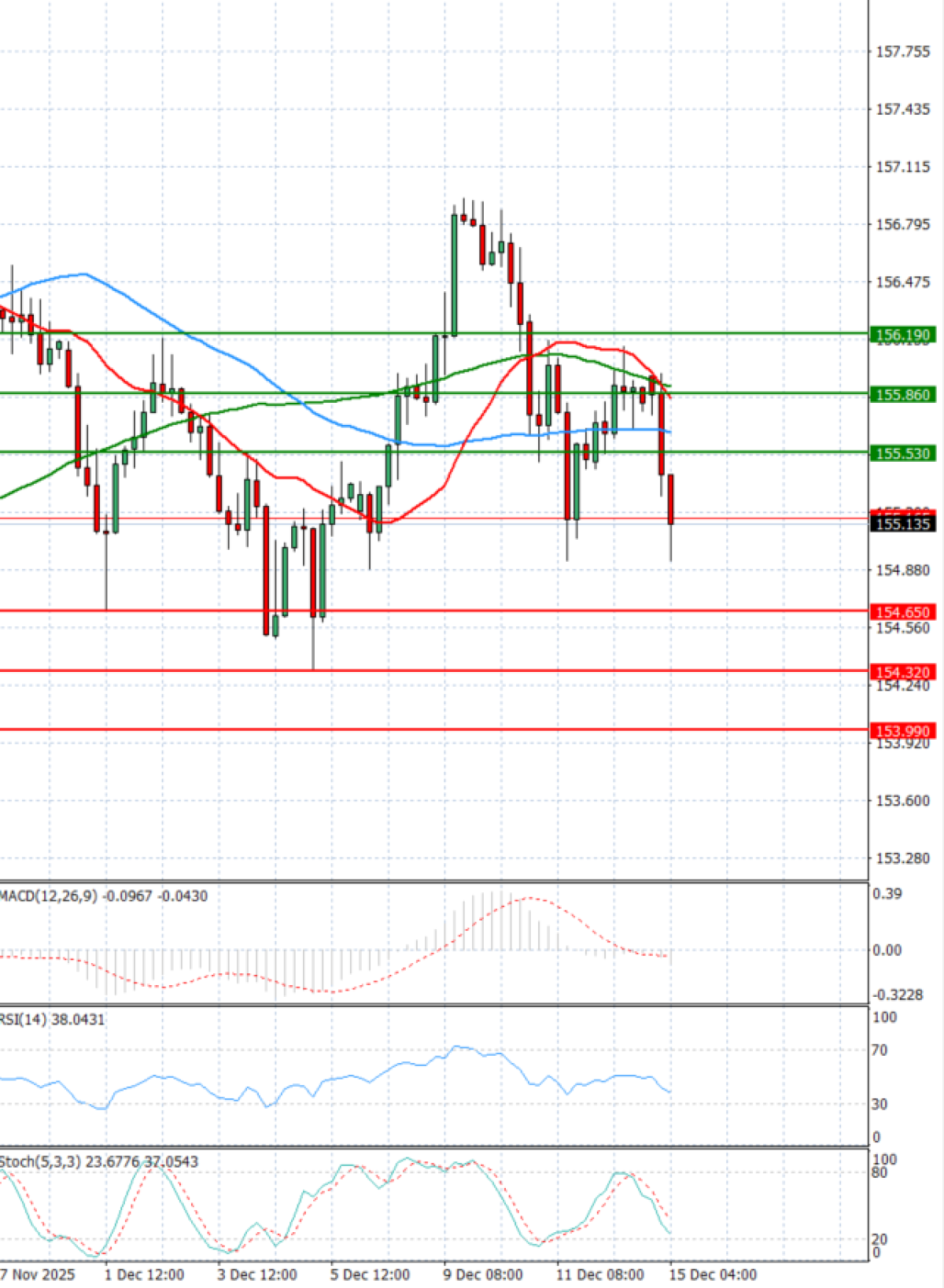Select the 155.860 green level label

point(902,394)
